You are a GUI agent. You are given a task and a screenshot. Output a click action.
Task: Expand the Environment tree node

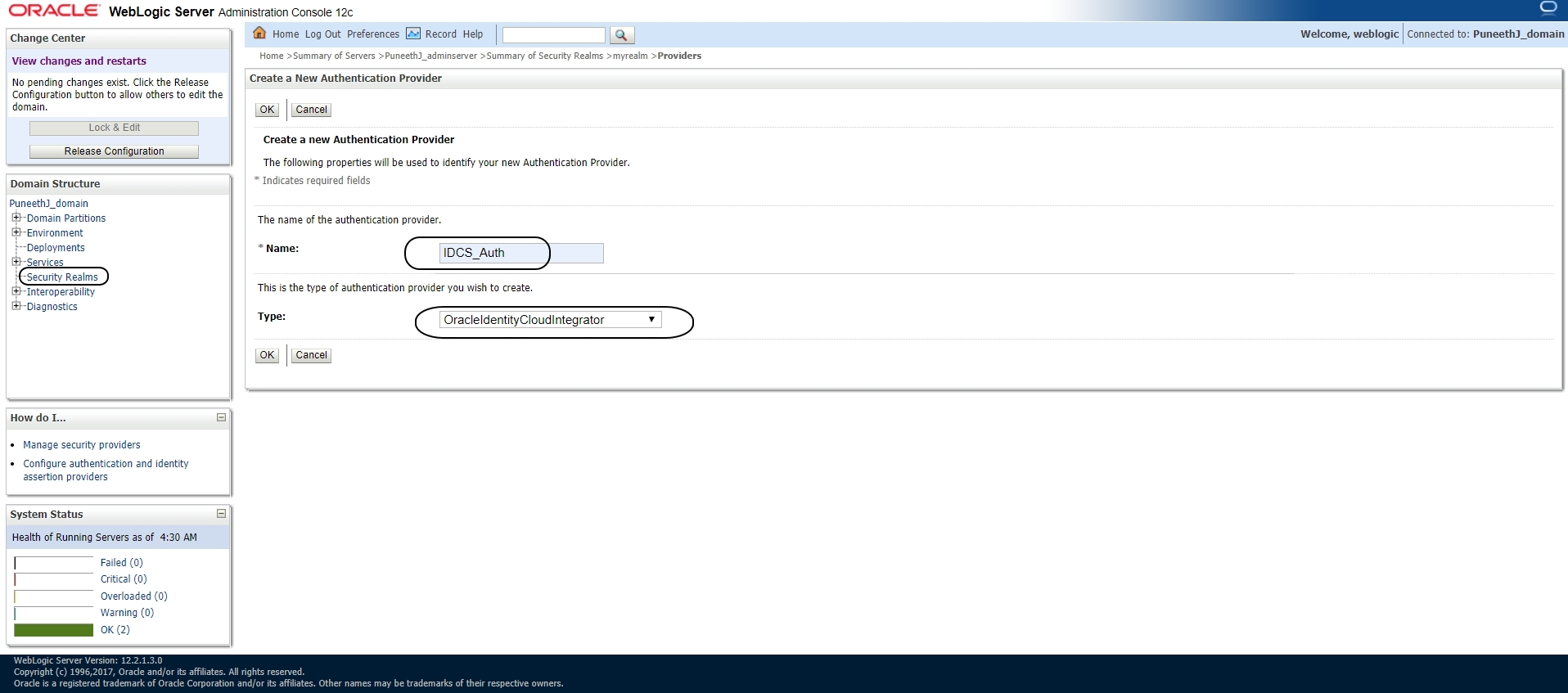coord(16,232)
